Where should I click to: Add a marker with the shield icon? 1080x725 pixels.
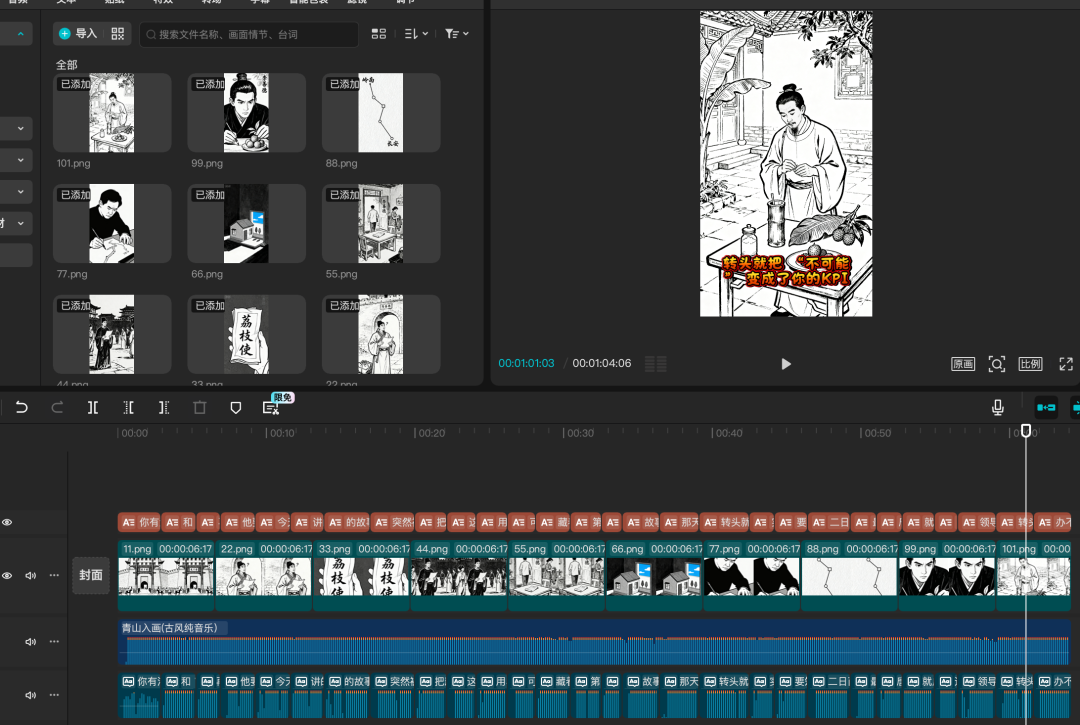tap(236, 408)
